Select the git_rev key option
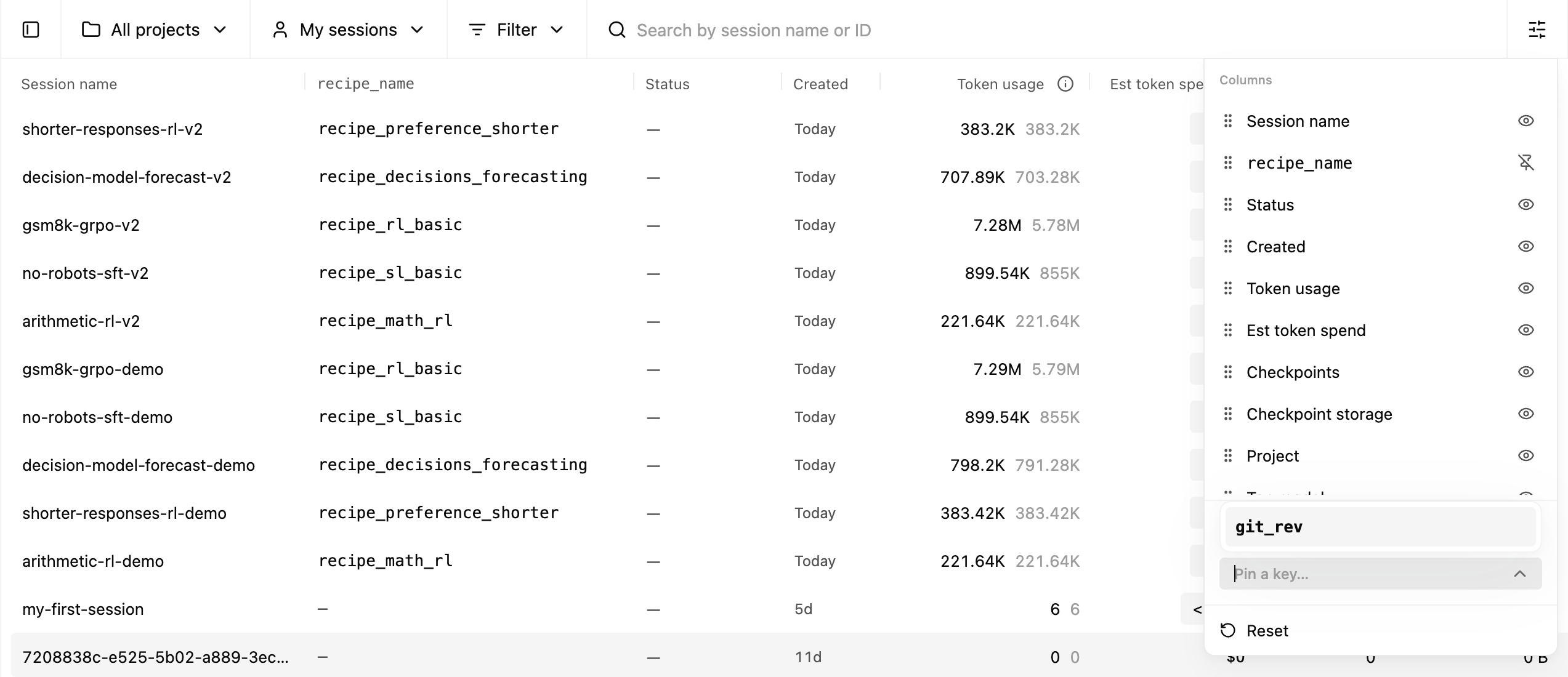 (1380, 527)
